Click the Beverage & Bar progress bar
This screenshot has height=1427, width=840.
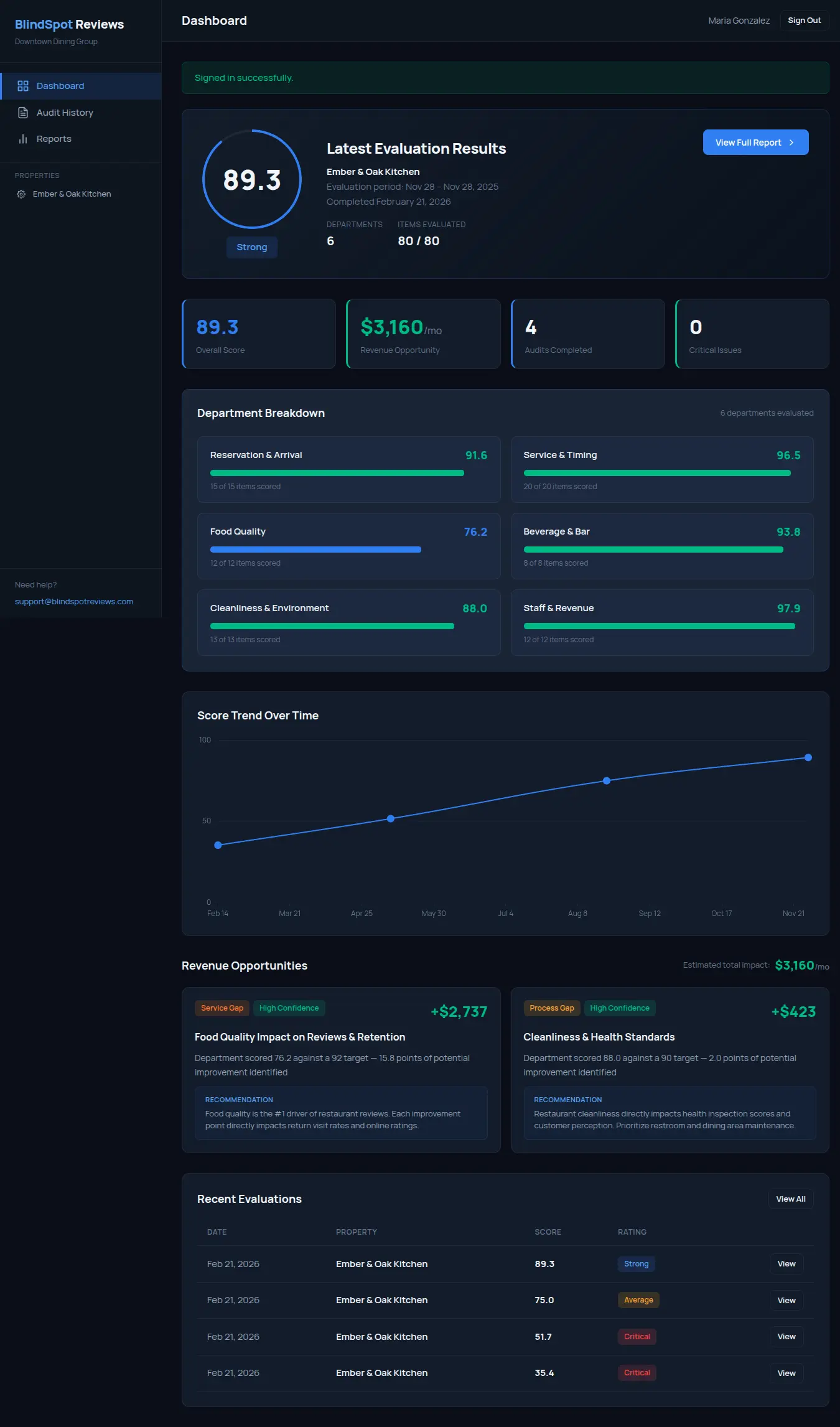[653, 550]
